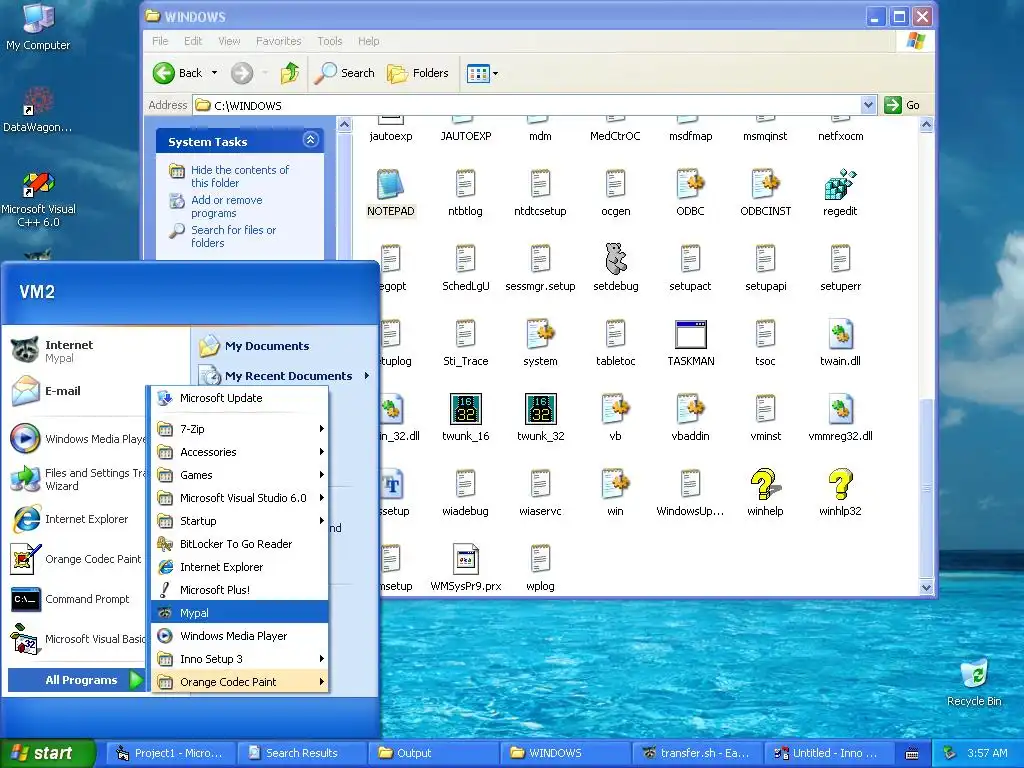Open the address bar dropdown arrow
The height and width of the screenshot is (768, 1024).
[868, 105]
